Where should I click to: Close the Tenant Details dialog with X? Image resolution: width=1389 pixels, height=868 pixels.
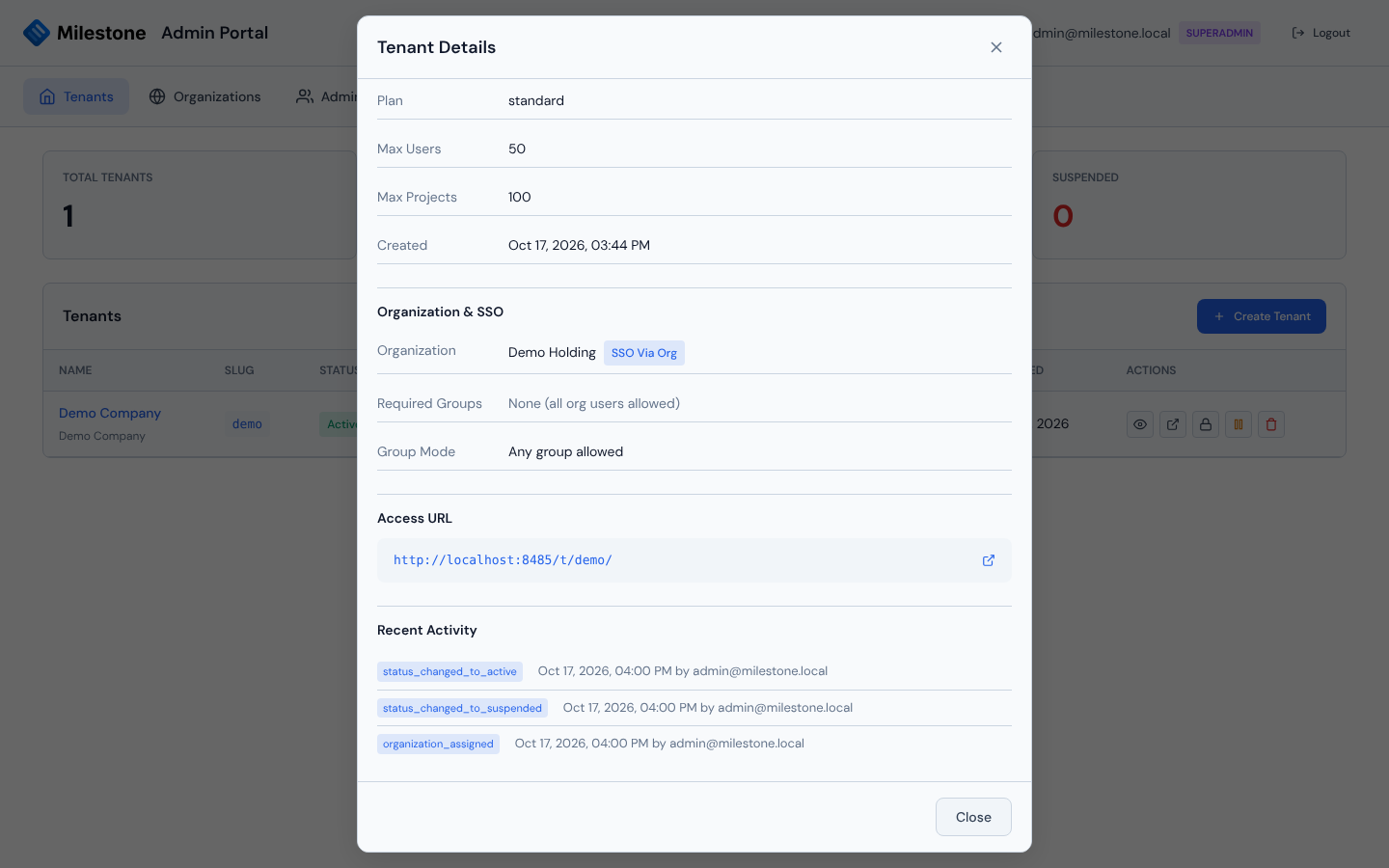coord(996,47)
